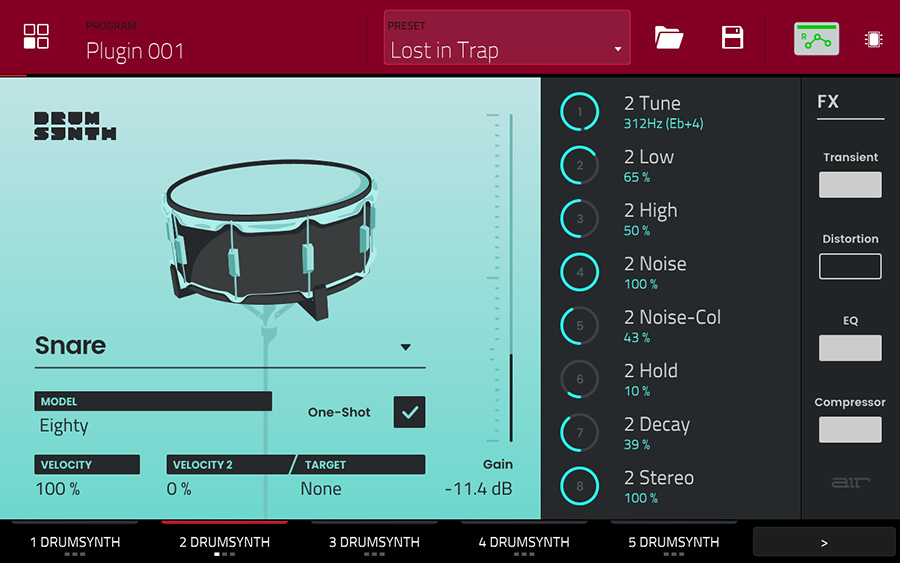Switch to the 3 DRUMSYNTH tab
Image resolution: width=900 pixels, height=563 pixels.
point(374,542)
